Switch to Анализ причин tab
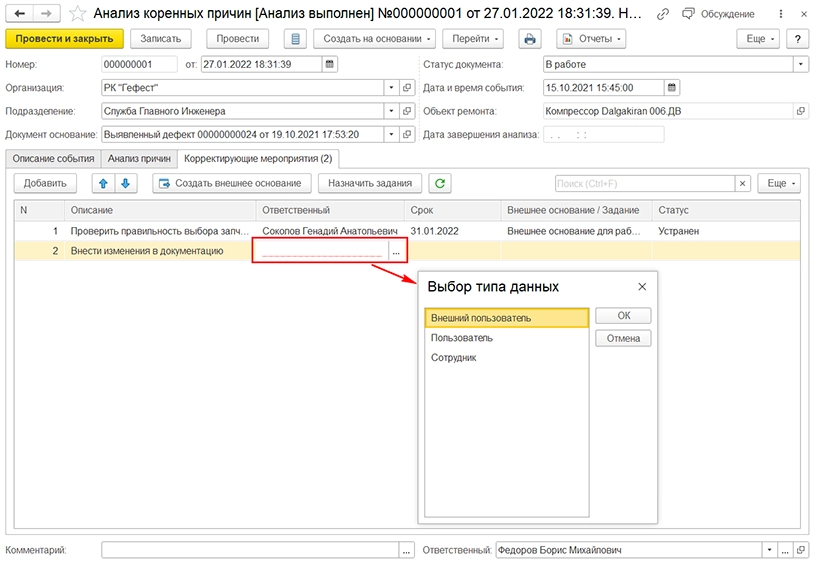 pos(139,158)
